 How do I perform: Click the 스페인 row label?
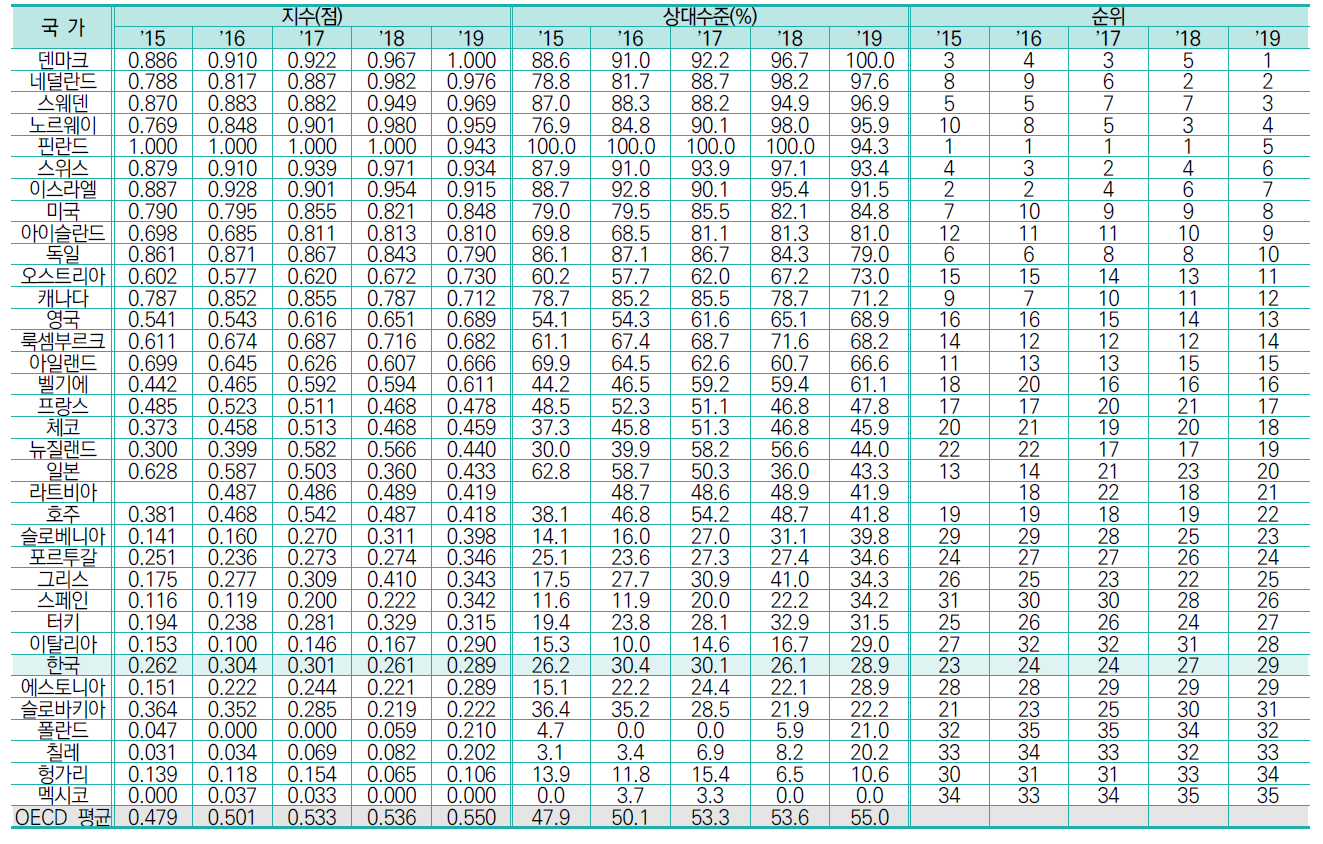[x=62, y=600]
